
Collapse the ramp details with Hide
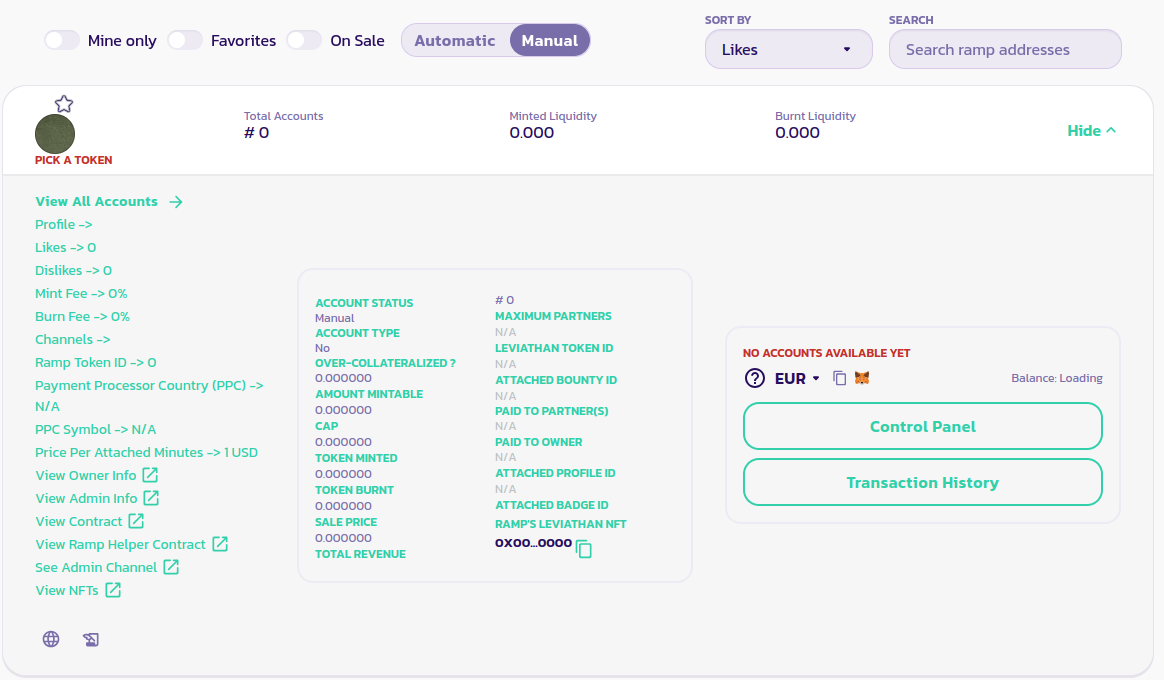click(1091, 131)
